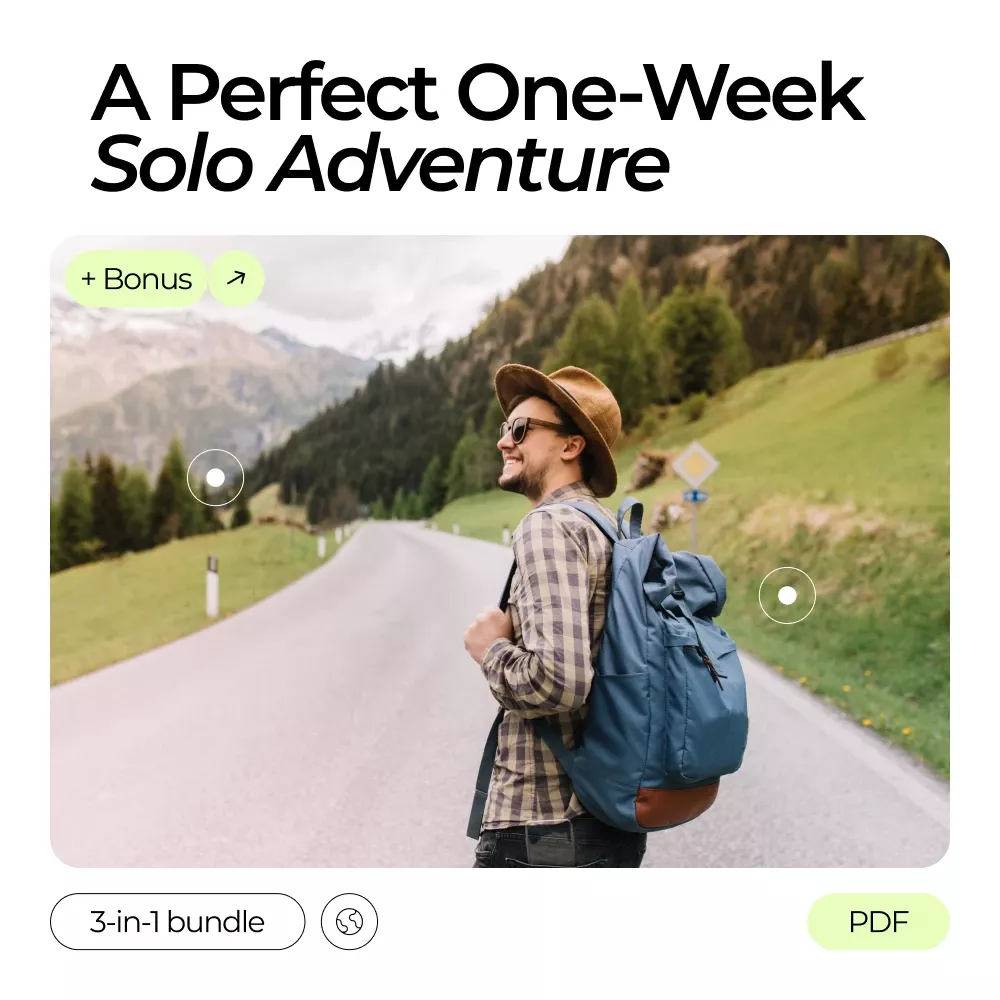Click the + Bonus green pill
Screen dimensions: 1000x1000
pos(136,279)
